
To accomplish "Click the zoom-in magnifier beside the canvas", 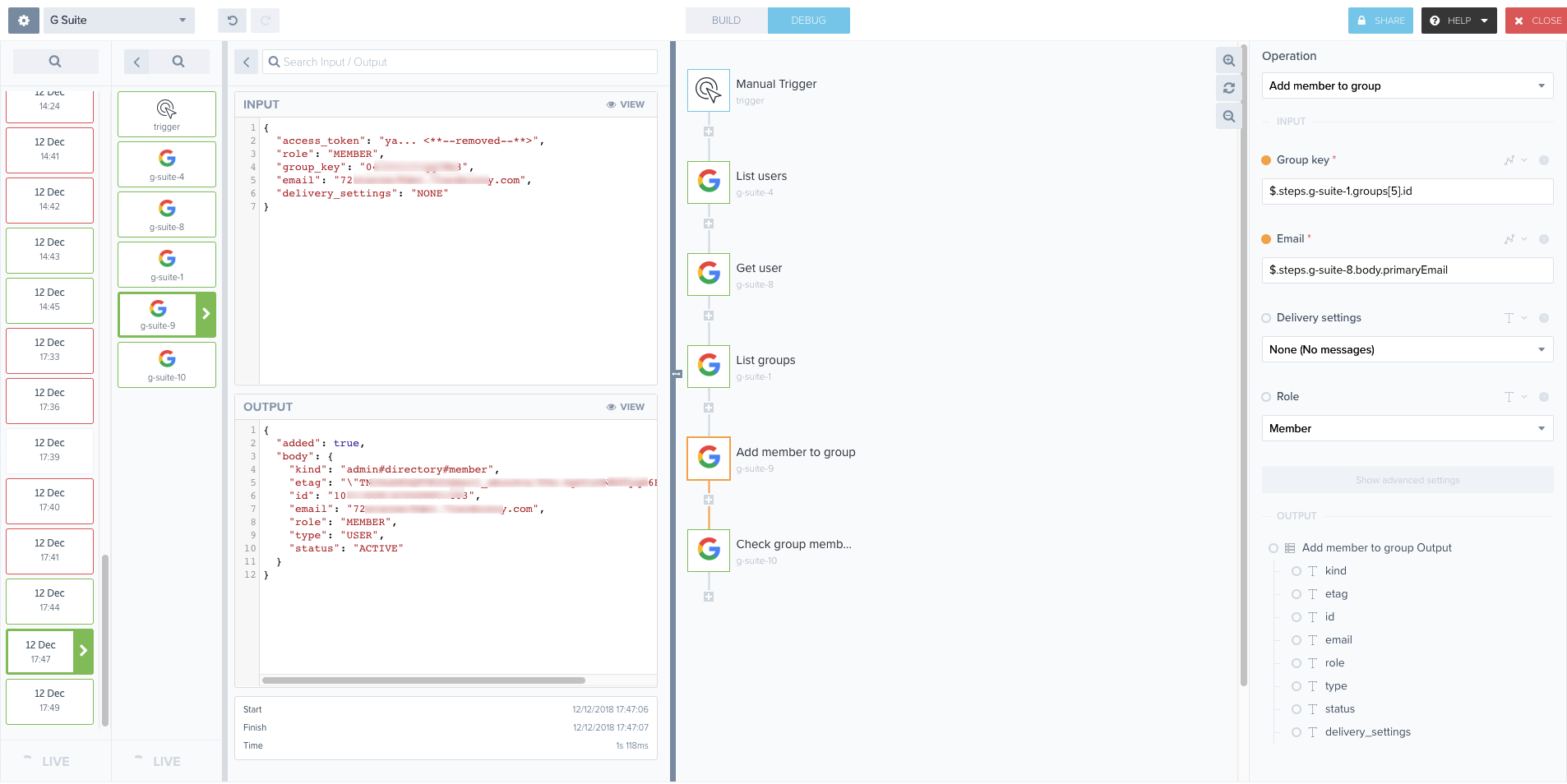I will pyautogui.click(x=1227, y=60).
